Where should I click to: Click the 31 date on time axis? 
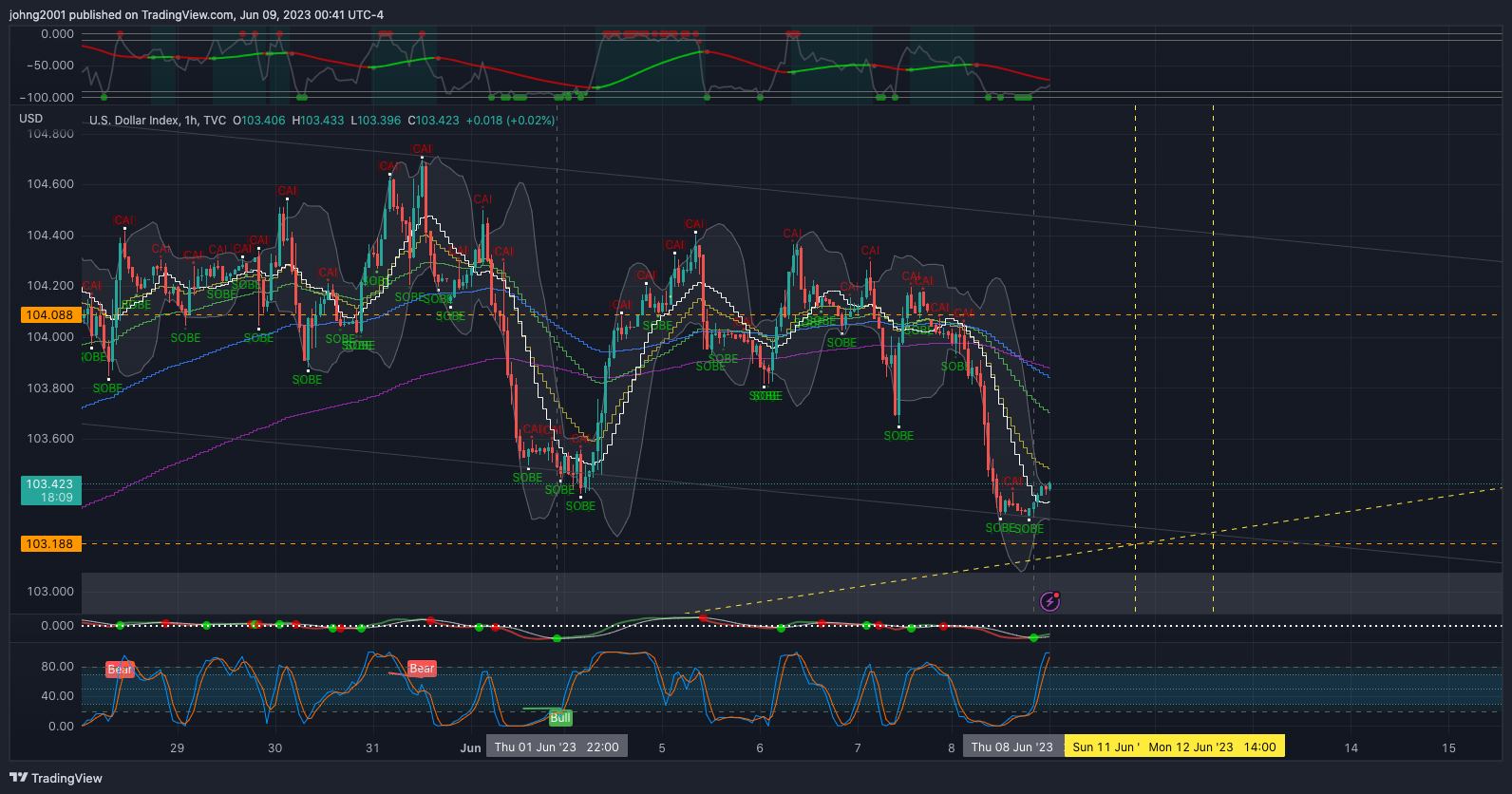[x=372, y=748]
